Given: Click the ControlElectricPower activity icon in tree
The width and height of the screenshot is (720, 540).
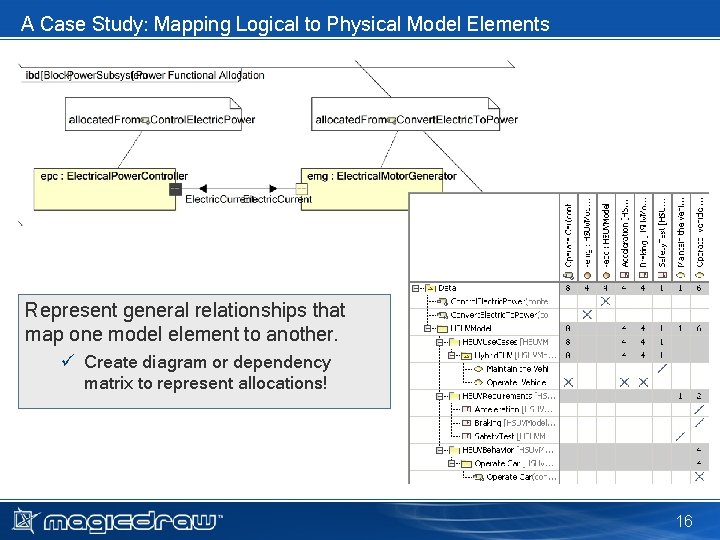Looking at the screenshot, I should [443, 302].
